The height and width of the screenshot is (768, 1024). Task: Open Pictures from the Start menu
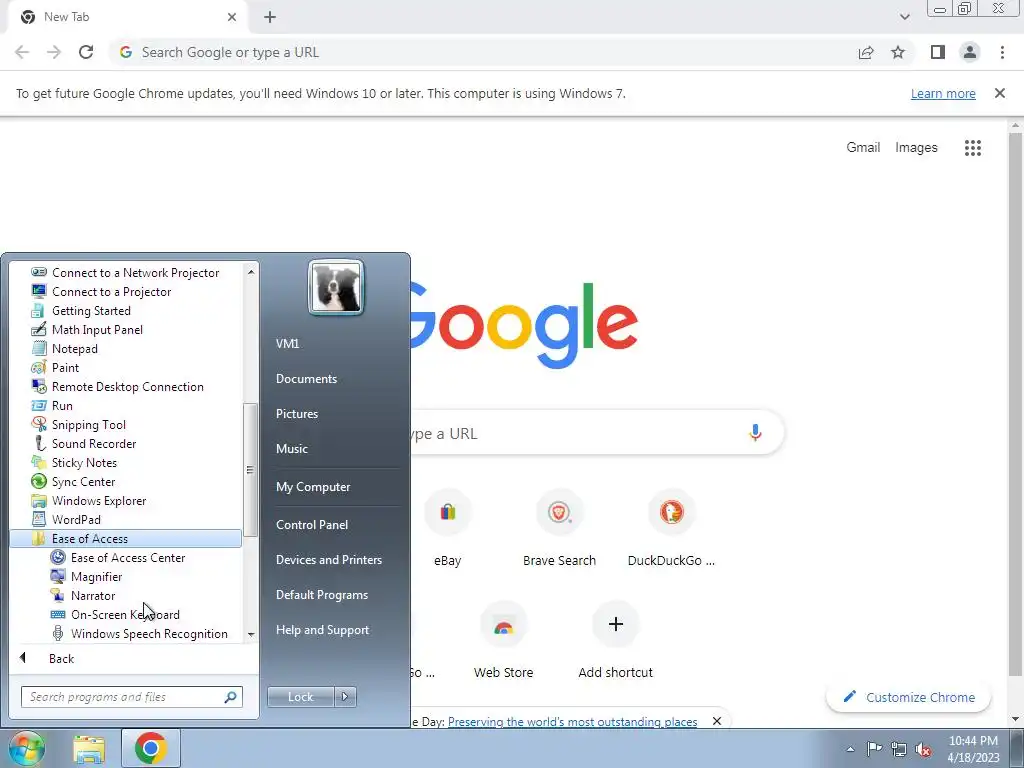pyautogui.click(x=296, y=413)
